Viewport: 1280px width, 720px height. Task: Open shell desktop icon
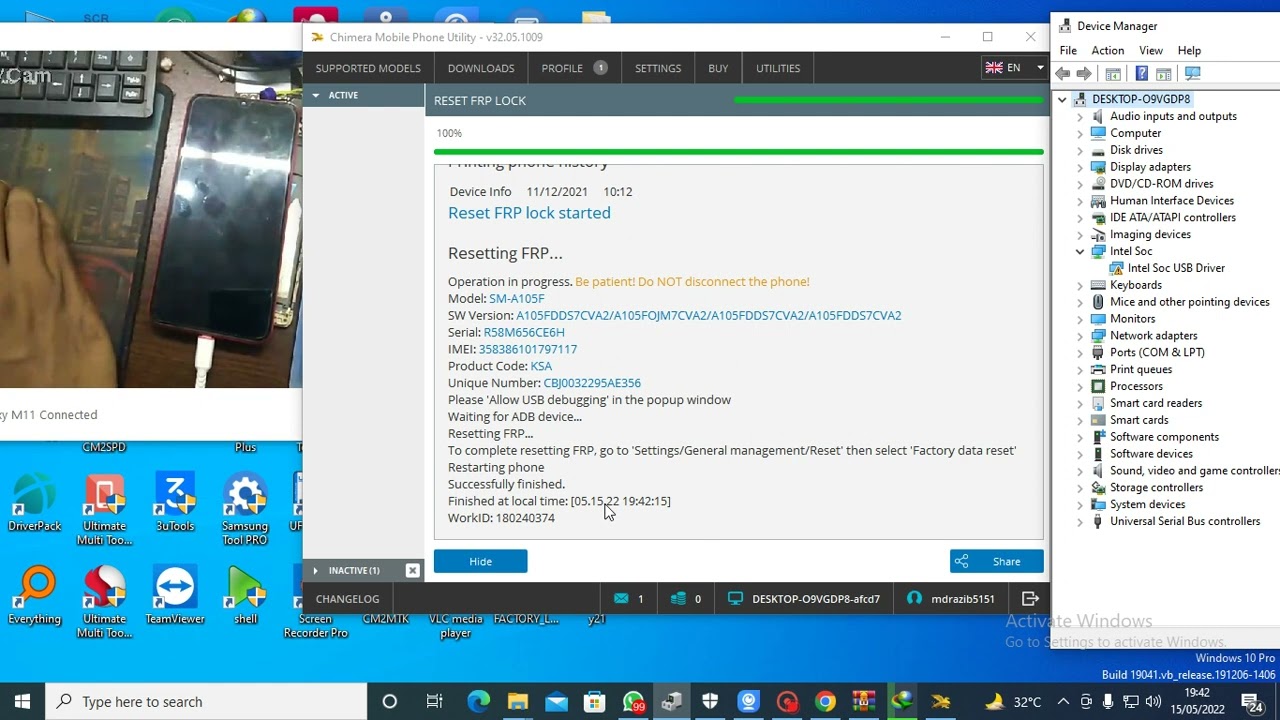pos(245,597)
